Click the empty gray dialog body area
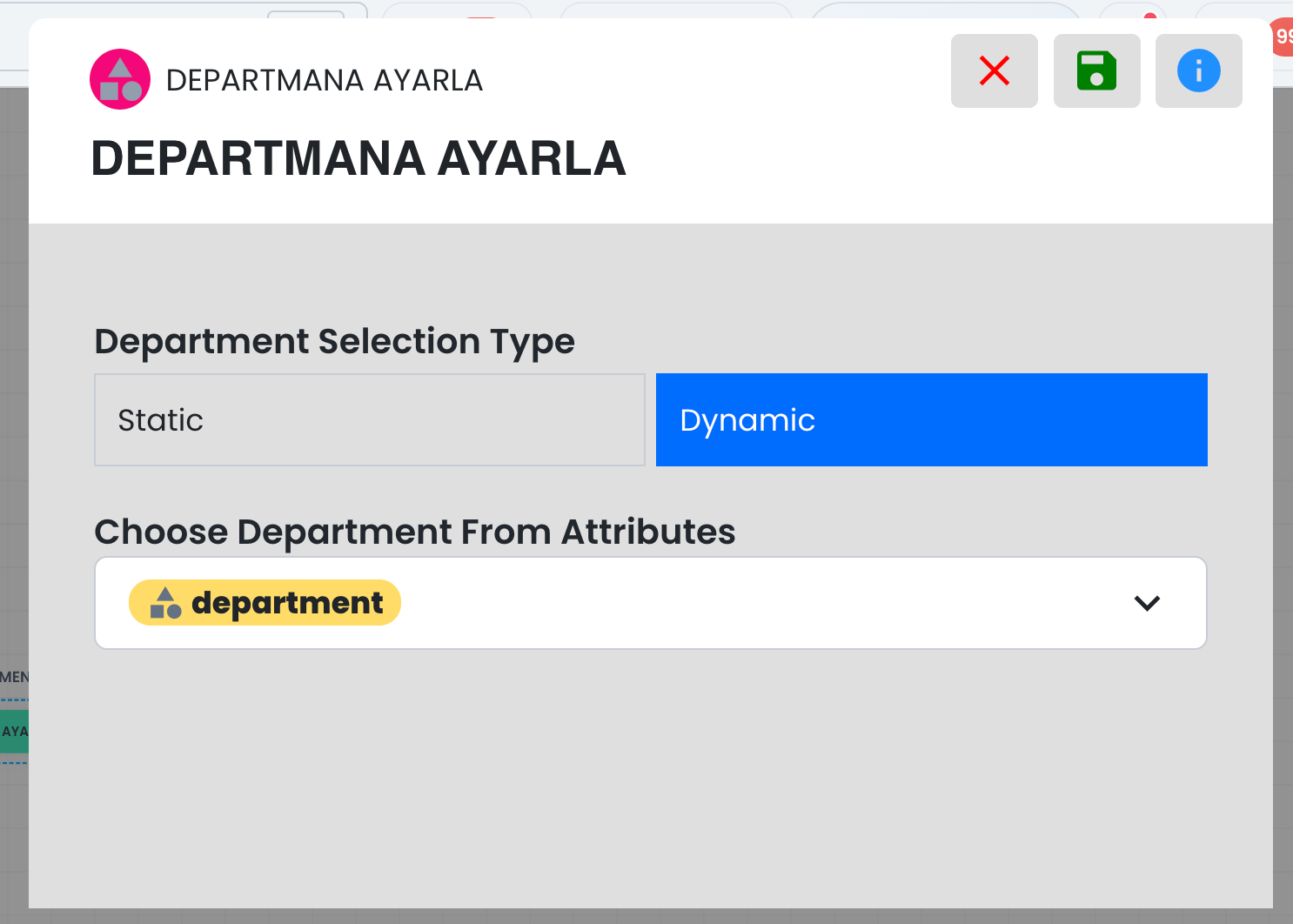This screenshot has width=1293, height=924. click(x=644, y=783)
